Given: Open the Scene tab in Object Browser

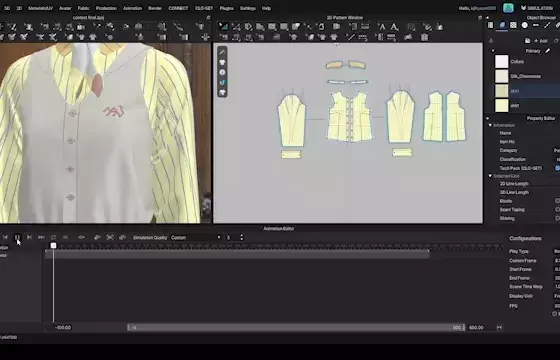Looking at the screenshot, I should (491, 25).
